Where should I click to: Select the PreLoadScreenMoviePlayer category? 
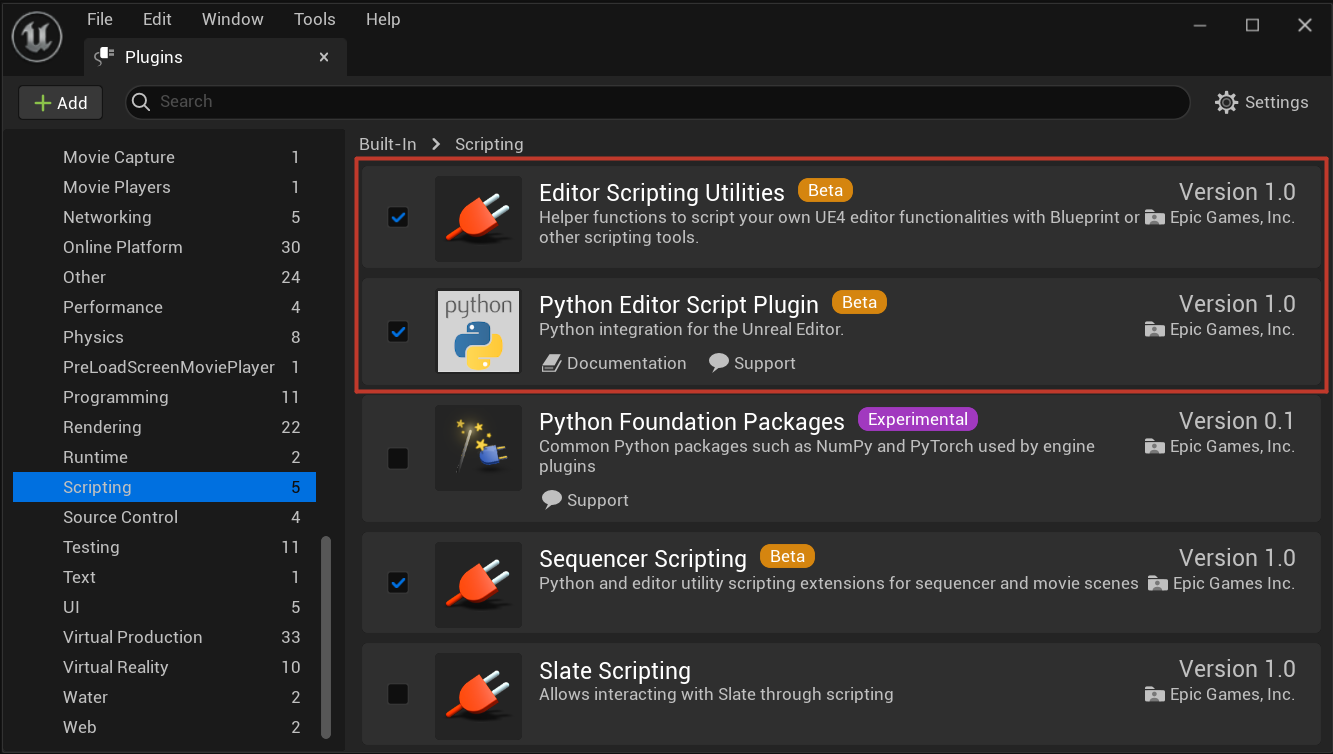point(164,367)
